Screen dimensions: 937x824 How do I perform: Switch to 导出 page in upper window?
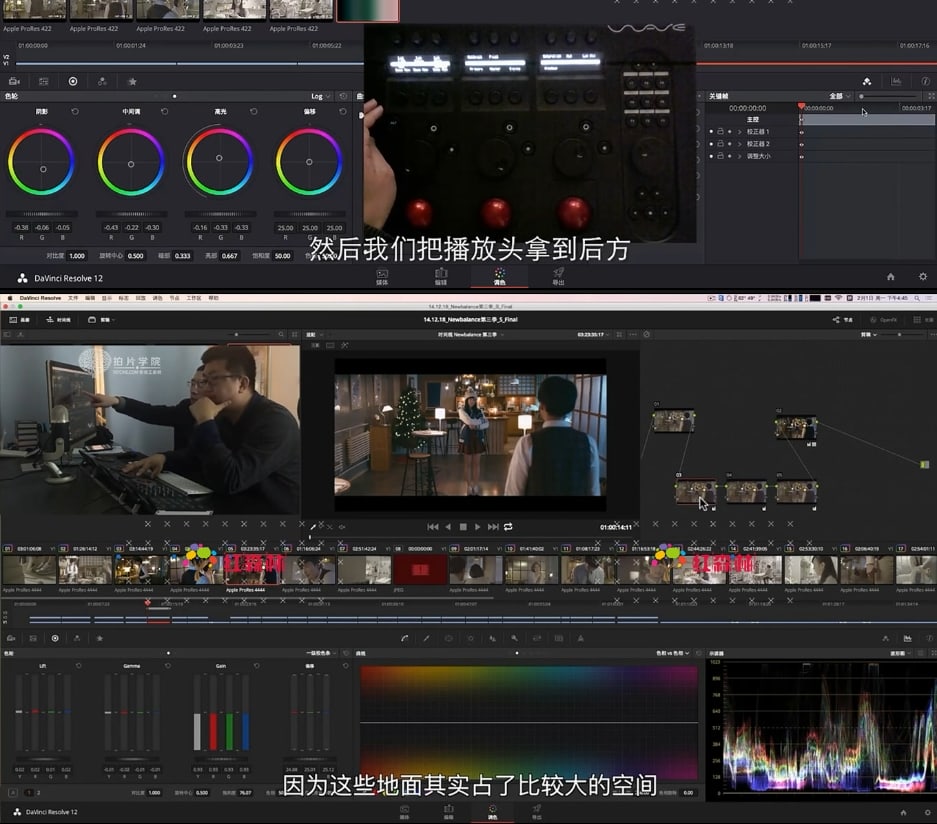coord(558,277)
